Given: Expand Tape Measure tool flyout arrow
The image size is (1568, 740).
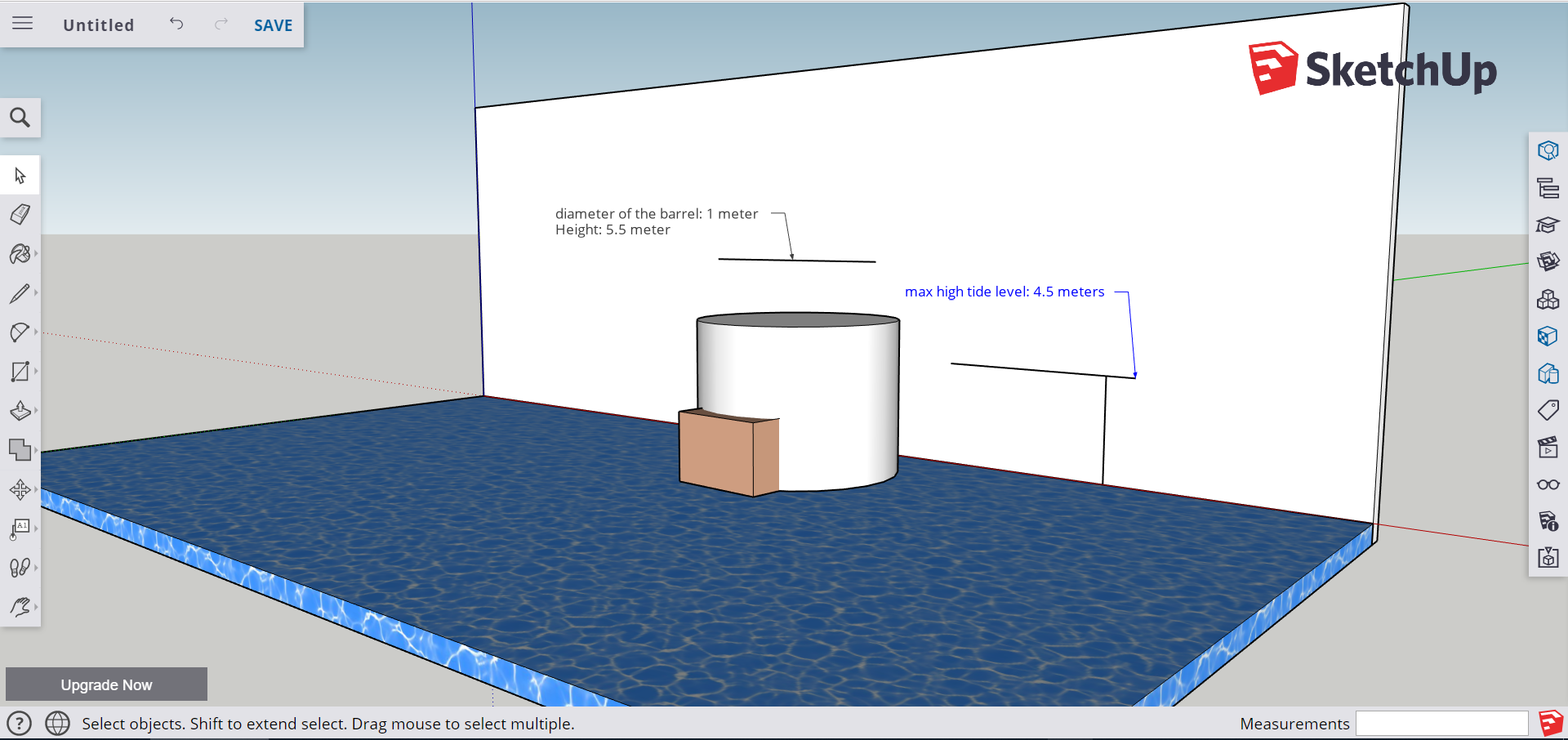Looking at the screenshot, I should pyautogui.click(x=37, y=528).
